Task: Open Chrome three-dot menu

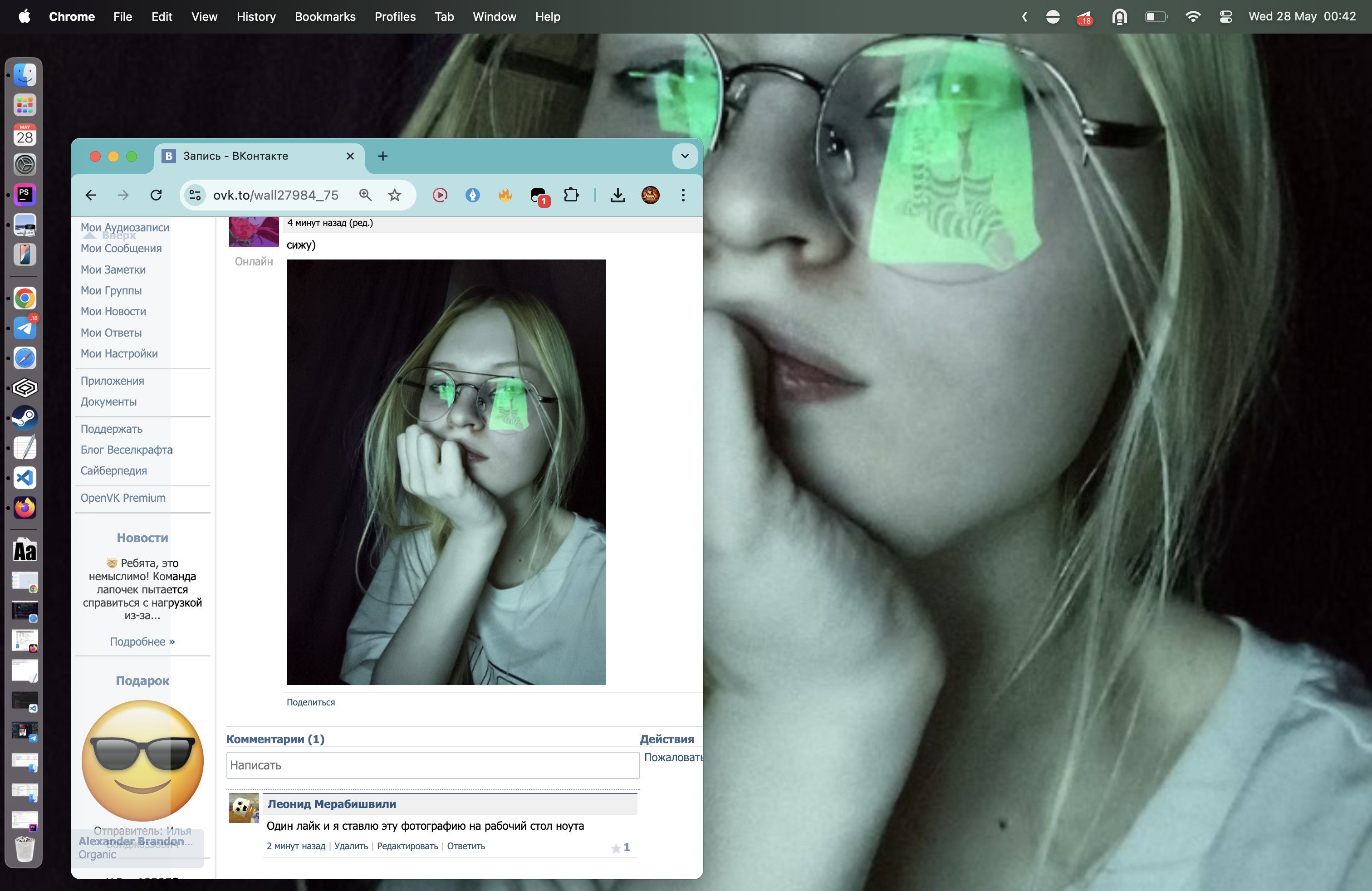Action: 683,196
